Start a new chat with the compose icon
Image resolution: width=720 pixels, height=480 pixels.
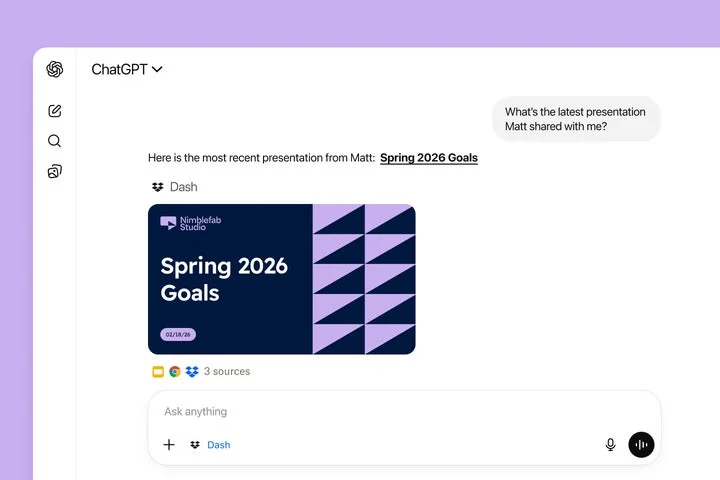[55, 111]
